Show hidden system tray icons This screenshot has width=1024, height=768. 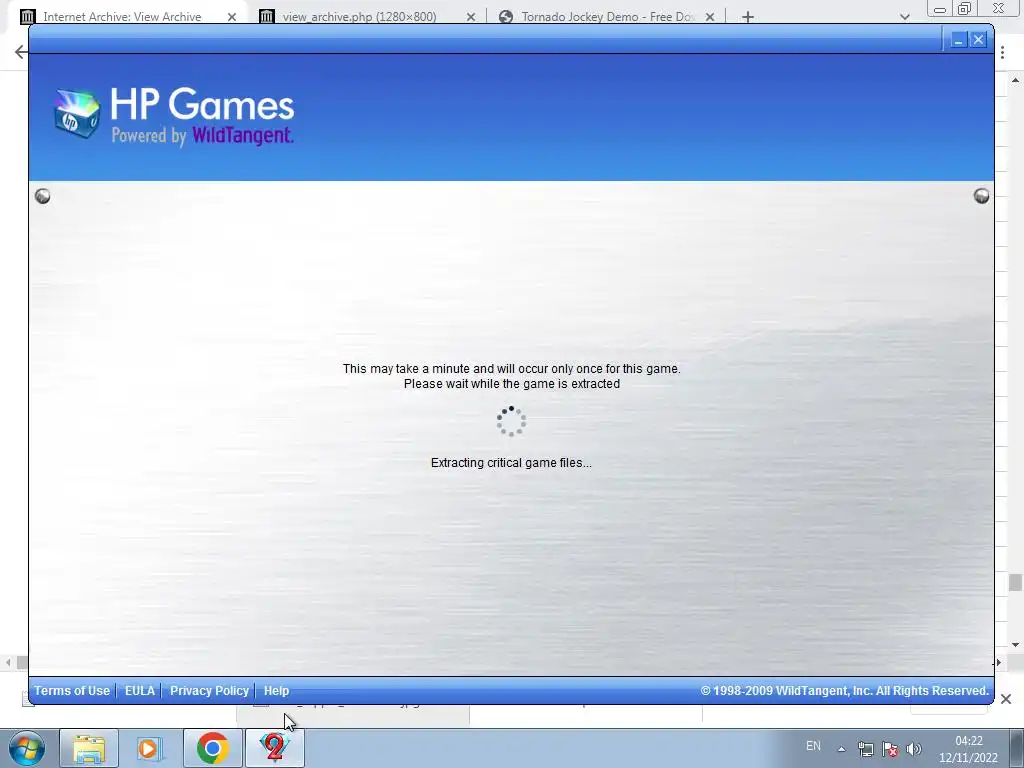842,749
